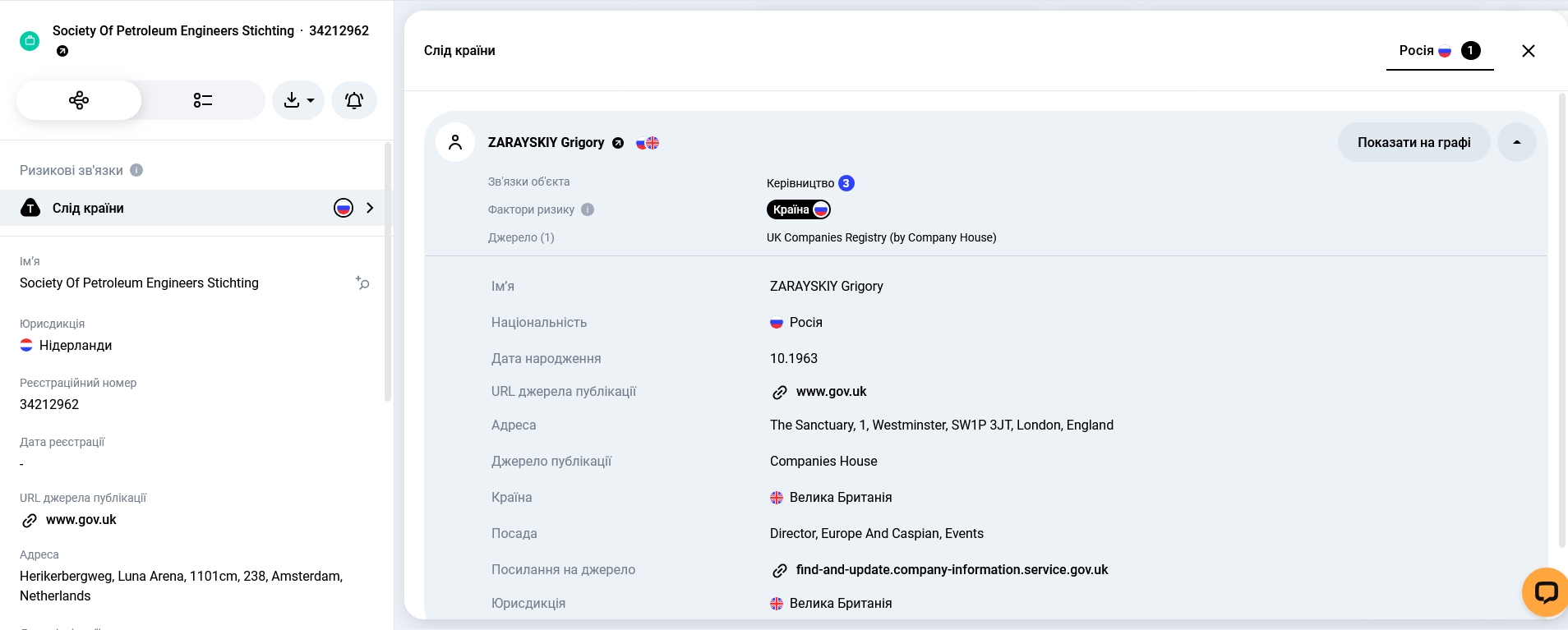This screenshot has width=1568, height=630.
Task: Click the info icon beside Ризикові зв'язки
Action: point(136,170)
